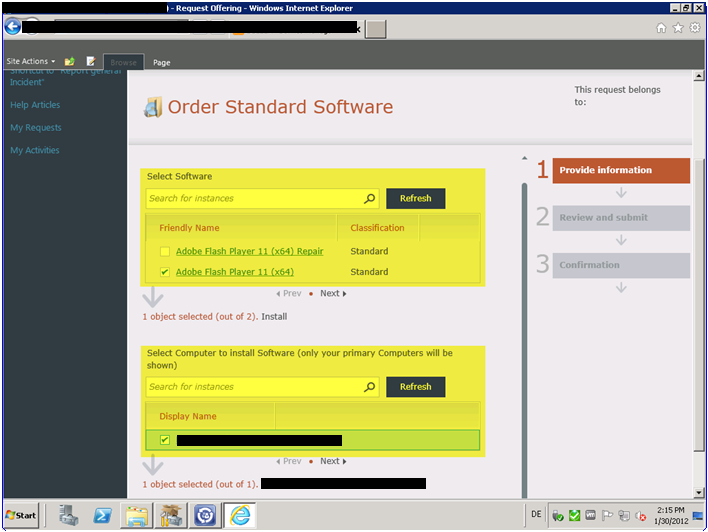The image size is (708, 532).
Task: Click the Edit Page icon
Action: pos(91,62)
